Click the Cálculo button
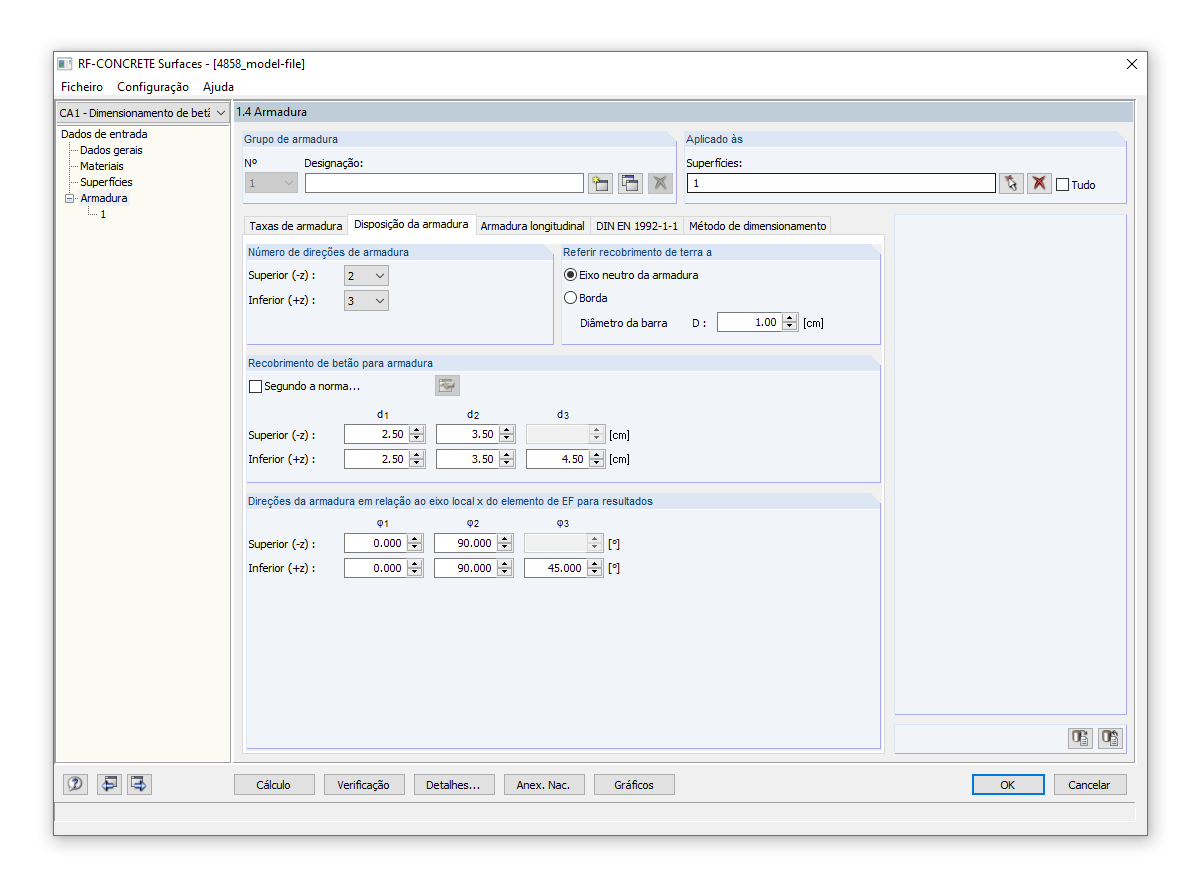Viewport: 1198px width, 872px height. [274, 785]
